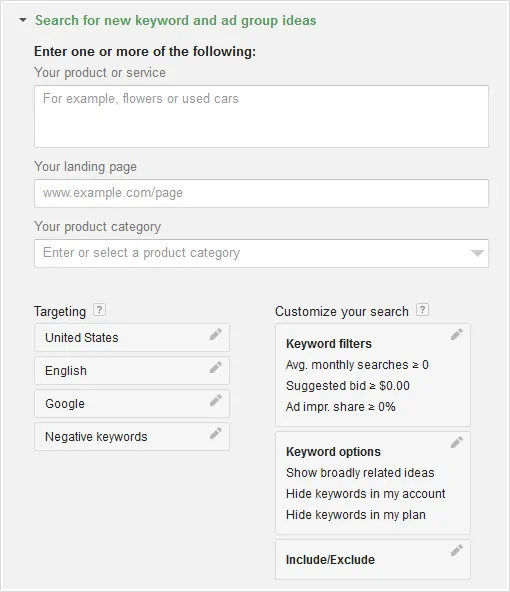Focus the product or service text area
The image size is (510, 592).
click(x=261, y=116)
